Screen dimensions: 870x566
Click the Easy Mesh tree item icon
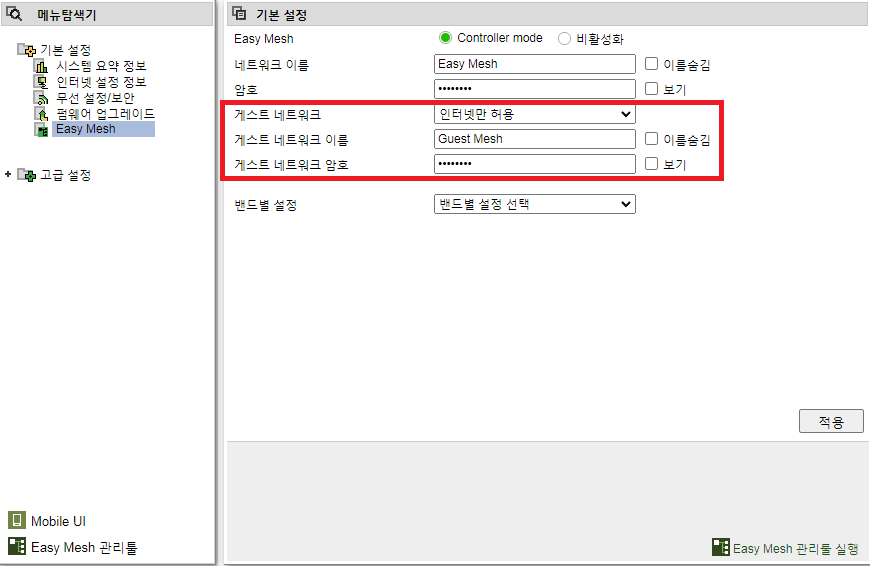tap(42, 130)
